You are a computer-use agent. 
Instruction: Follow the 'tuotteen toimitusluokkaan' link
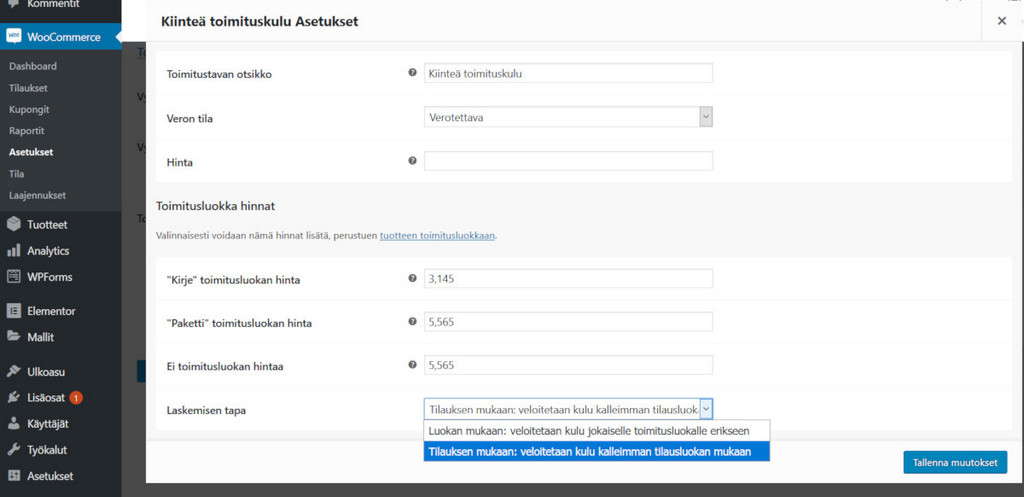437,236
